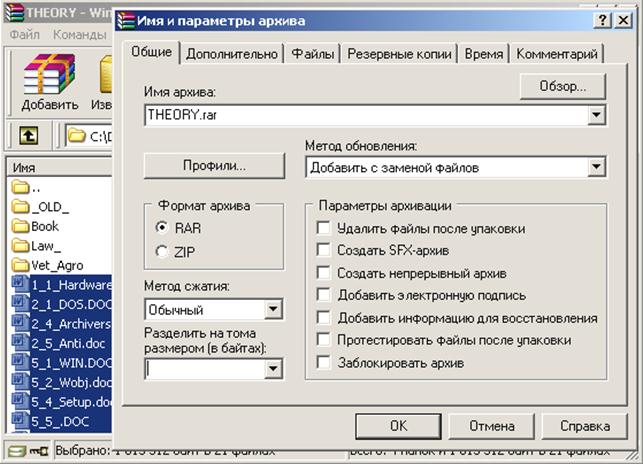Enable Добавить информацию для восстановления

(324, 318)
